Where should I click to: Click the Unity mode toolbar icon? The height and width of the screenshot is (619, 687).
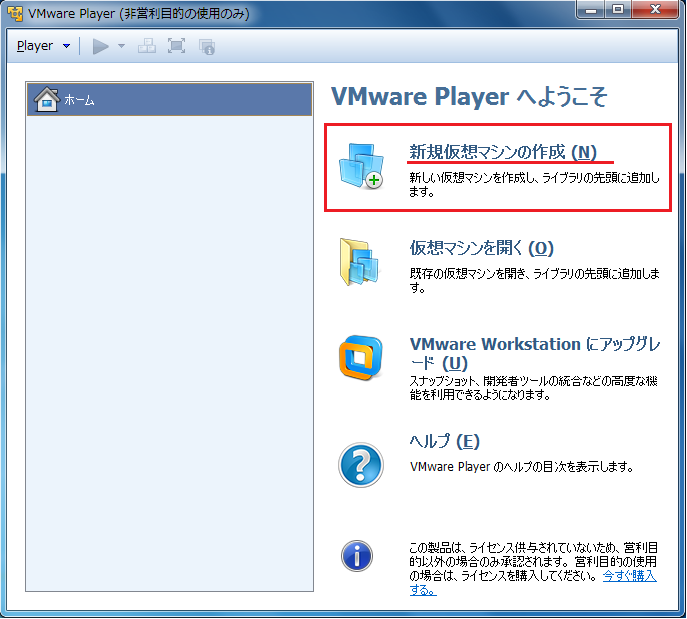click(207, 46)
